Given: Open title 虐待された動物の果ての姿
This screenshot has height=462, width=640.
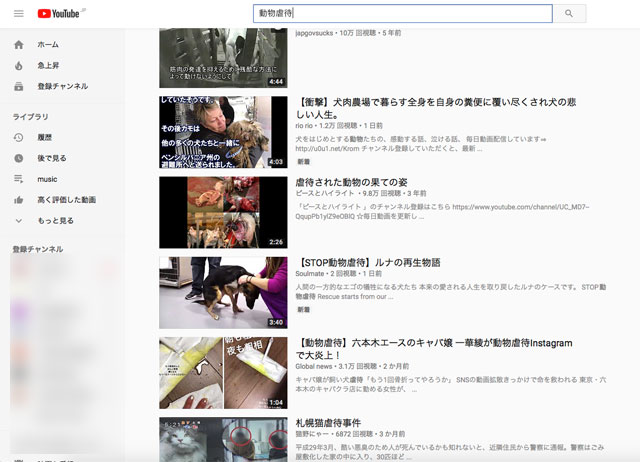Looking at the screenshot, I should pyautogui.click(x=351, y=182).
